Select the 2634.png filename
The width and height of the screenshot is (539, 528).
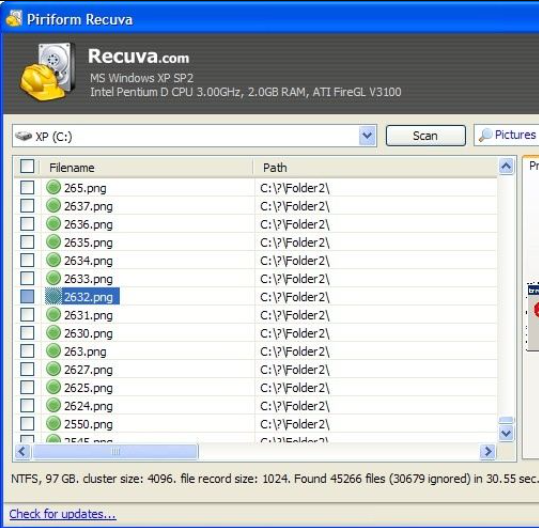click(88, 261)
